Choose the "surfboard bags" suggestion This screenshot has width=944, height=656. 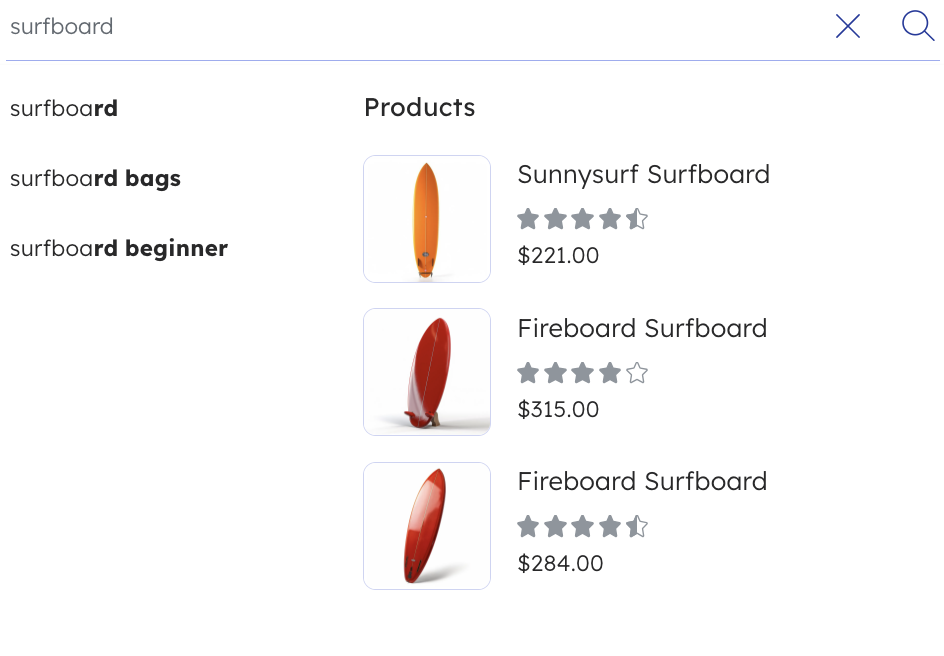pyautogui.click(x=95, y=179)
